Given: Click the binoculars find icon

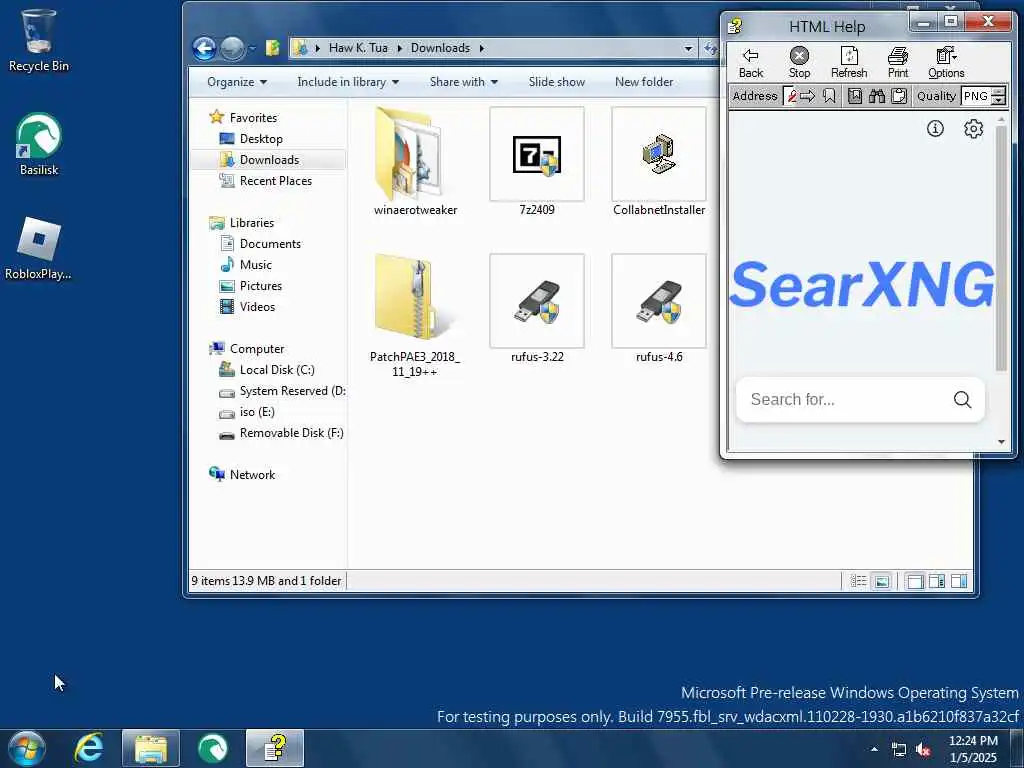Looking at the screenshot, I should click(x=877, y=97).
